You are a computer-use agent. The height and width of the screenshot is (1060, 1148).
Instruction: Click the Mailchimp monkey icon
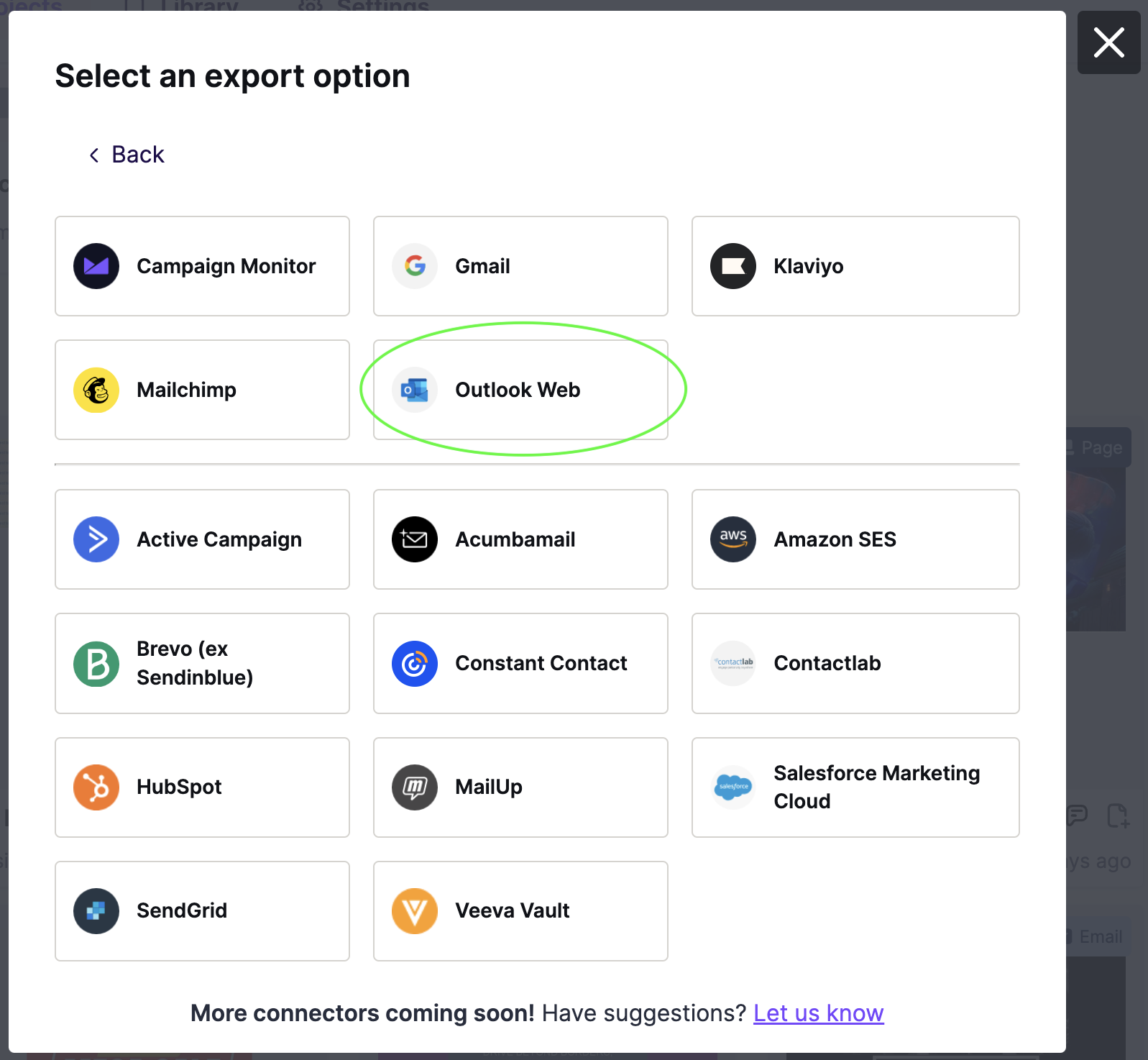(x=96, y=390)
